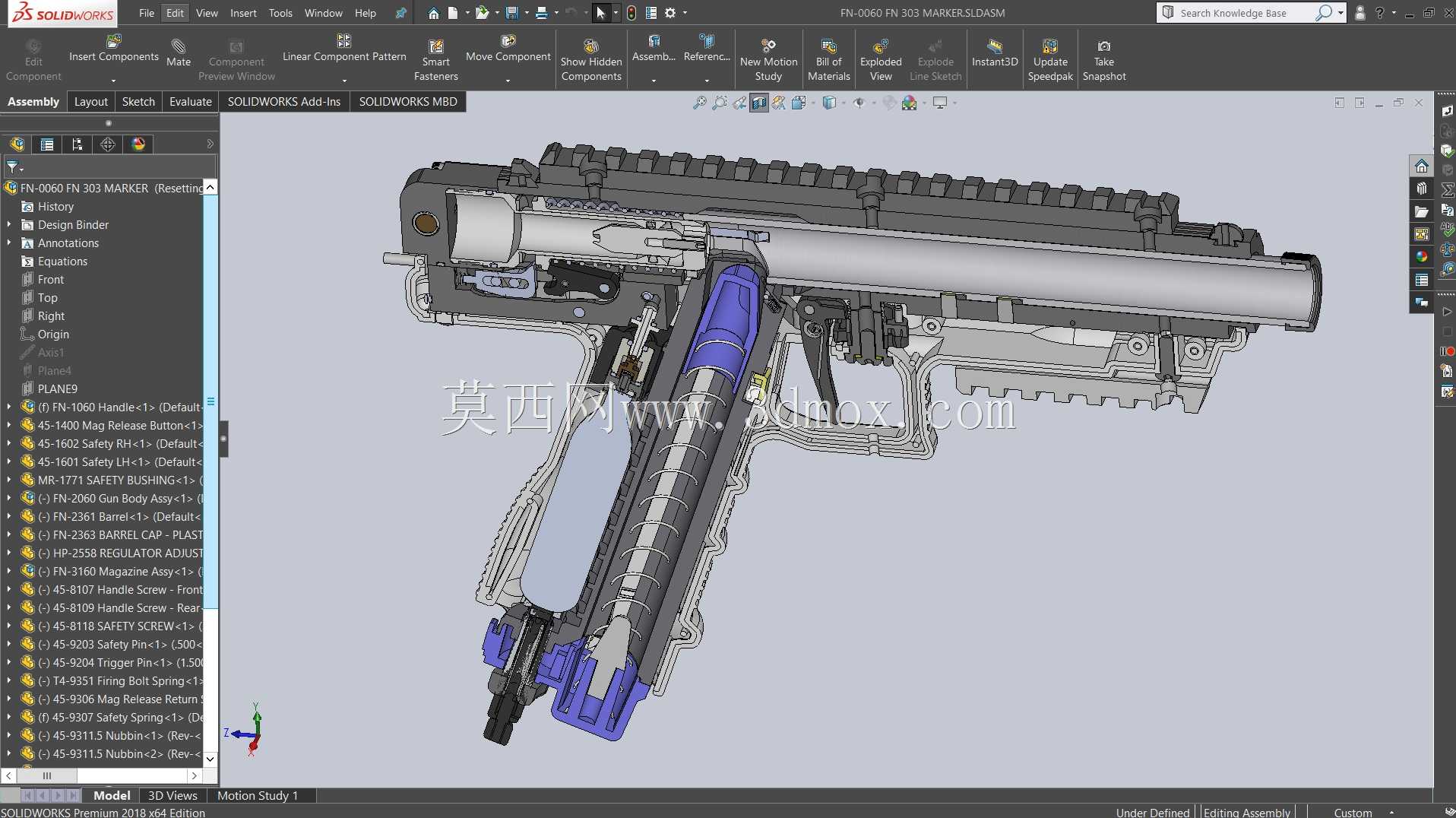Take Snapshot of the assembly

tap(1104, 61)
